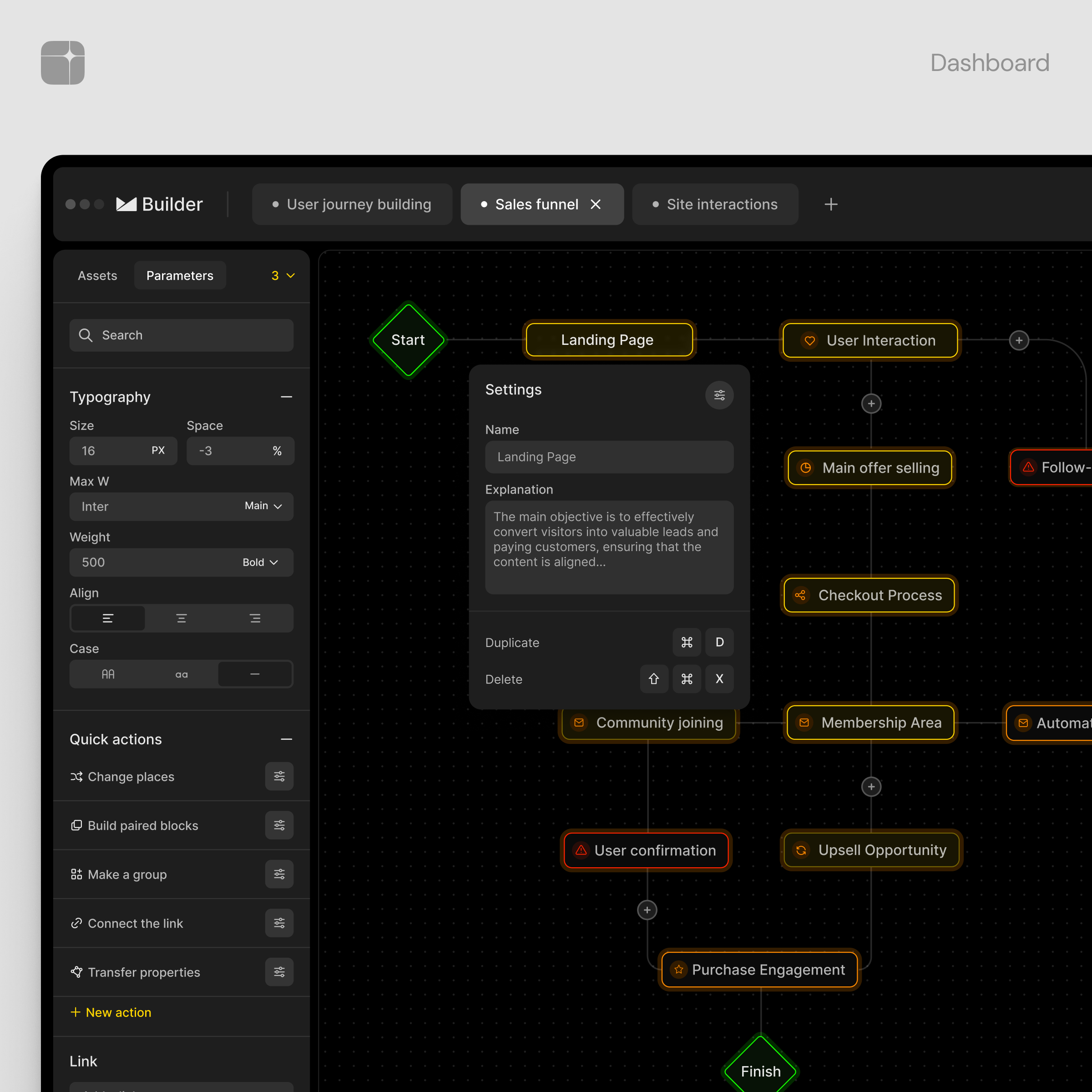Click the Connect the link chain icon
The height and width of the screenshot is (1092, 1092).
76,923
